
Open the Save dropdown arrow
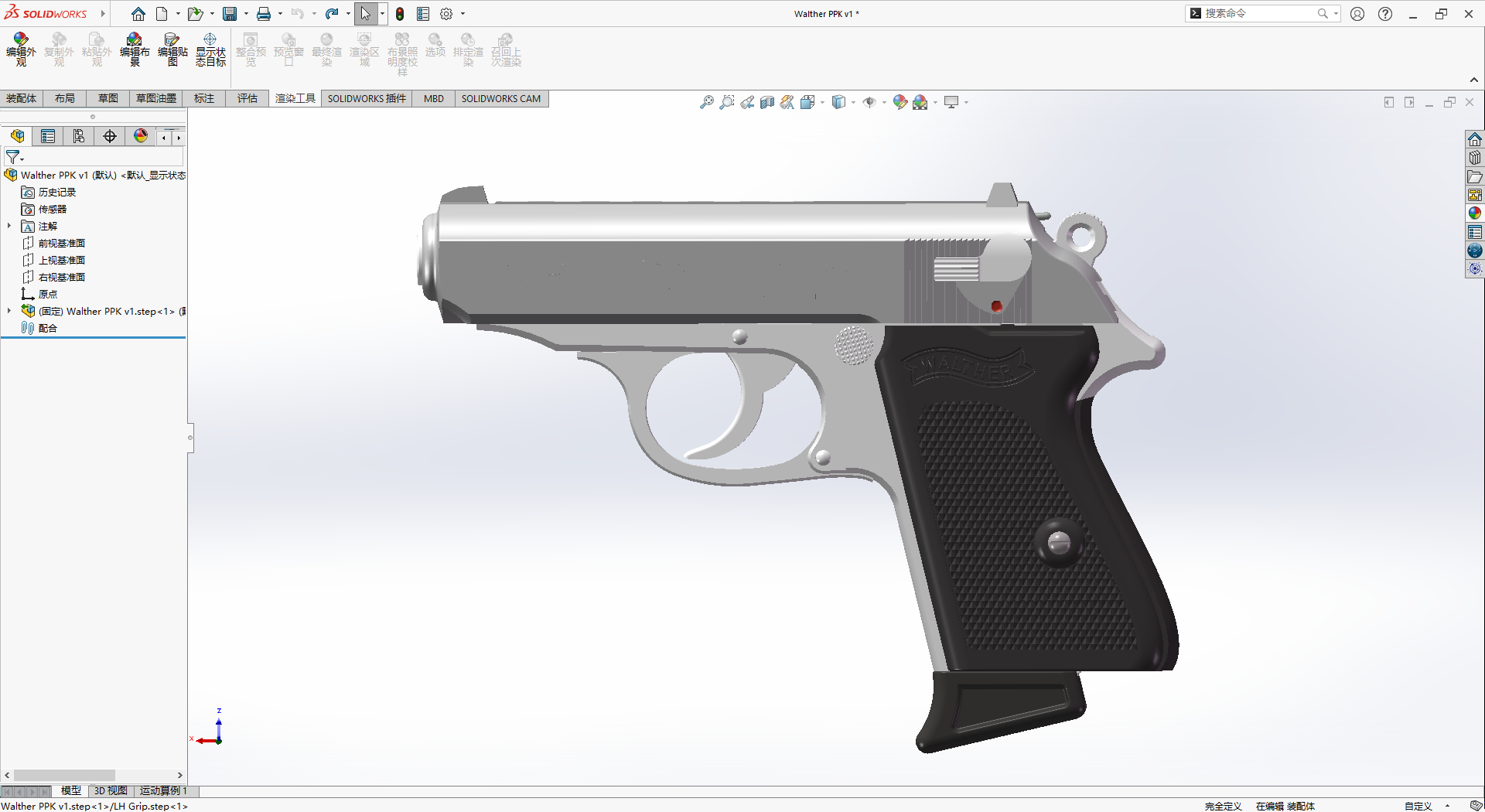click(x=246, y=14)
